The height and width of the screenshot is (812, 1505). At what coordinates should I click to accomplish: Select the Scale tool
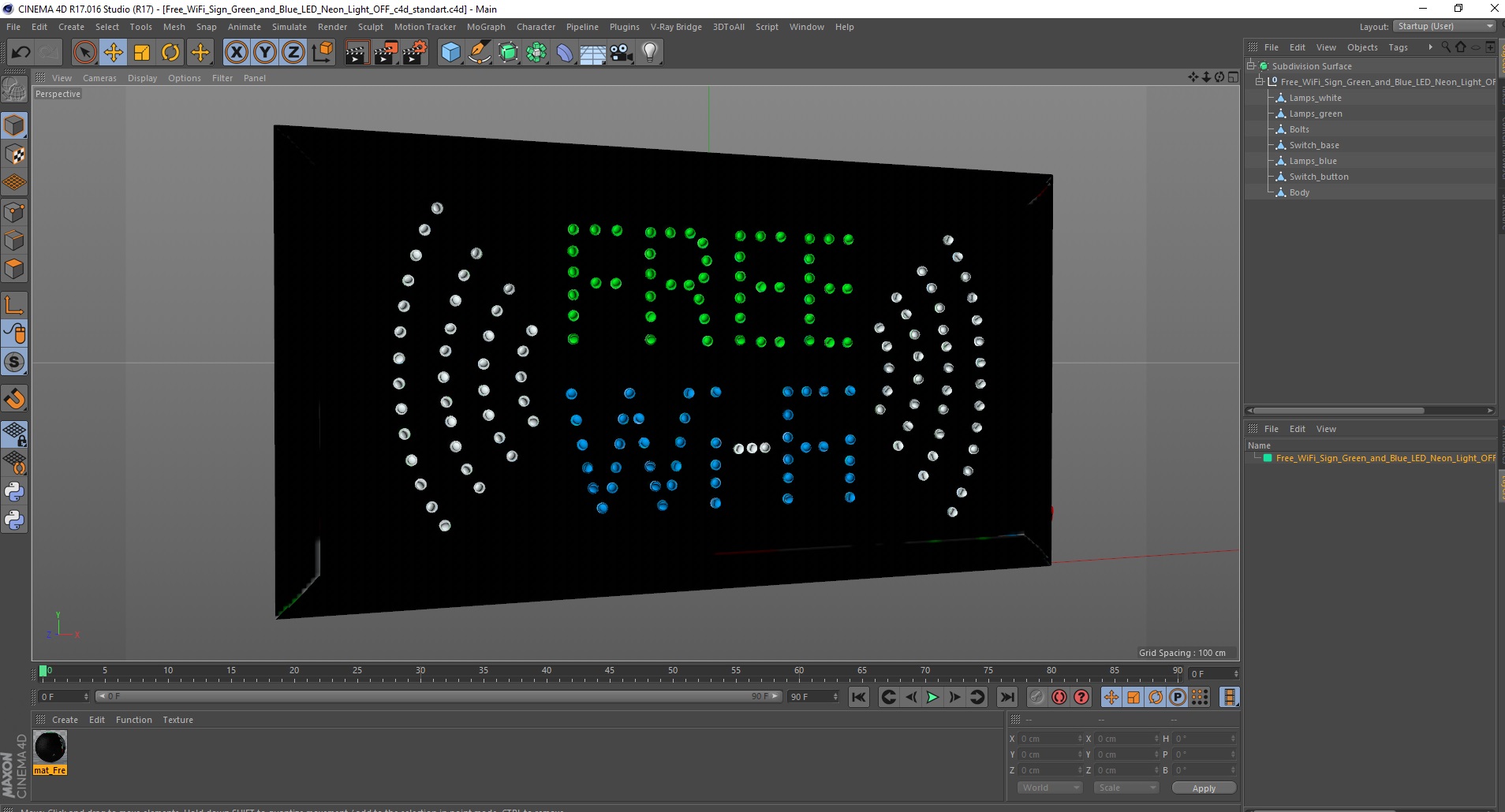(142, 53)
